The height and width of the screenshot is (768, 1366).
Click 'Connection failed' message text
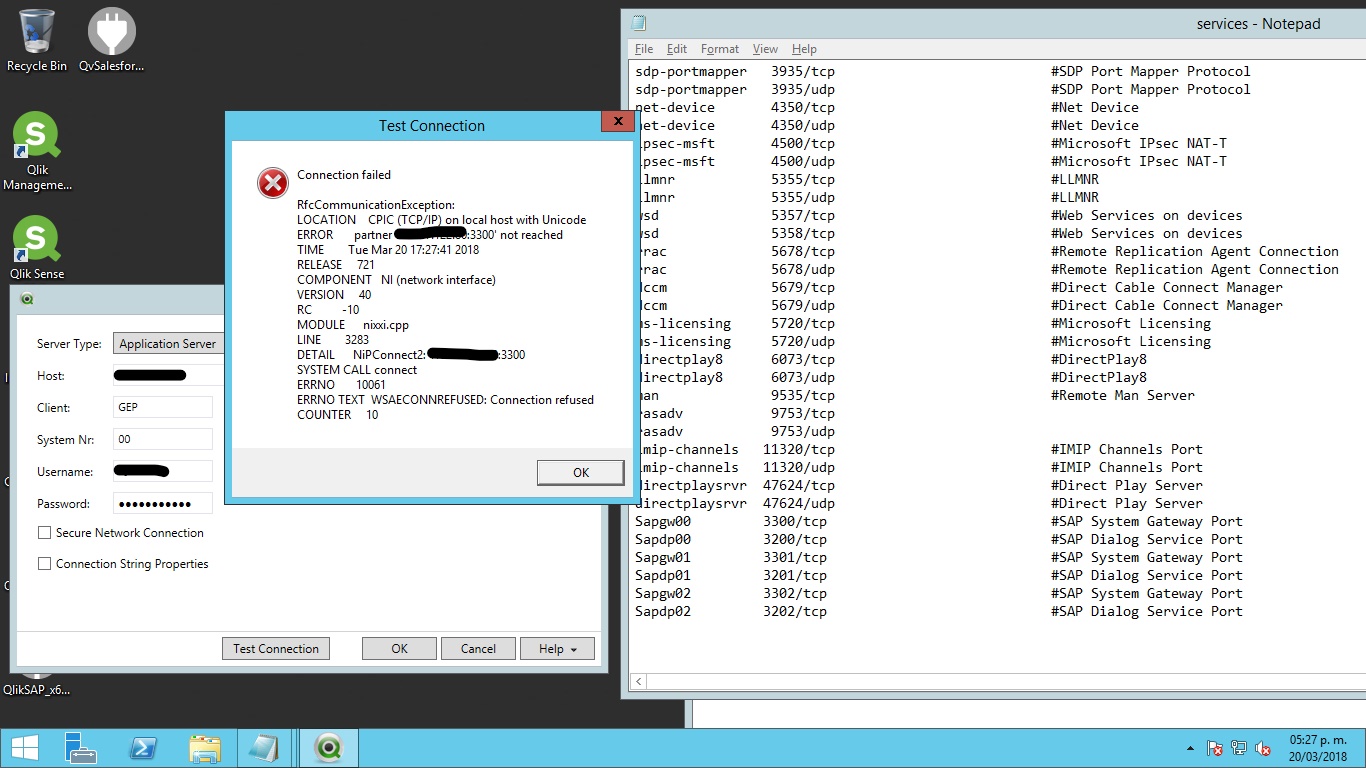344,175
